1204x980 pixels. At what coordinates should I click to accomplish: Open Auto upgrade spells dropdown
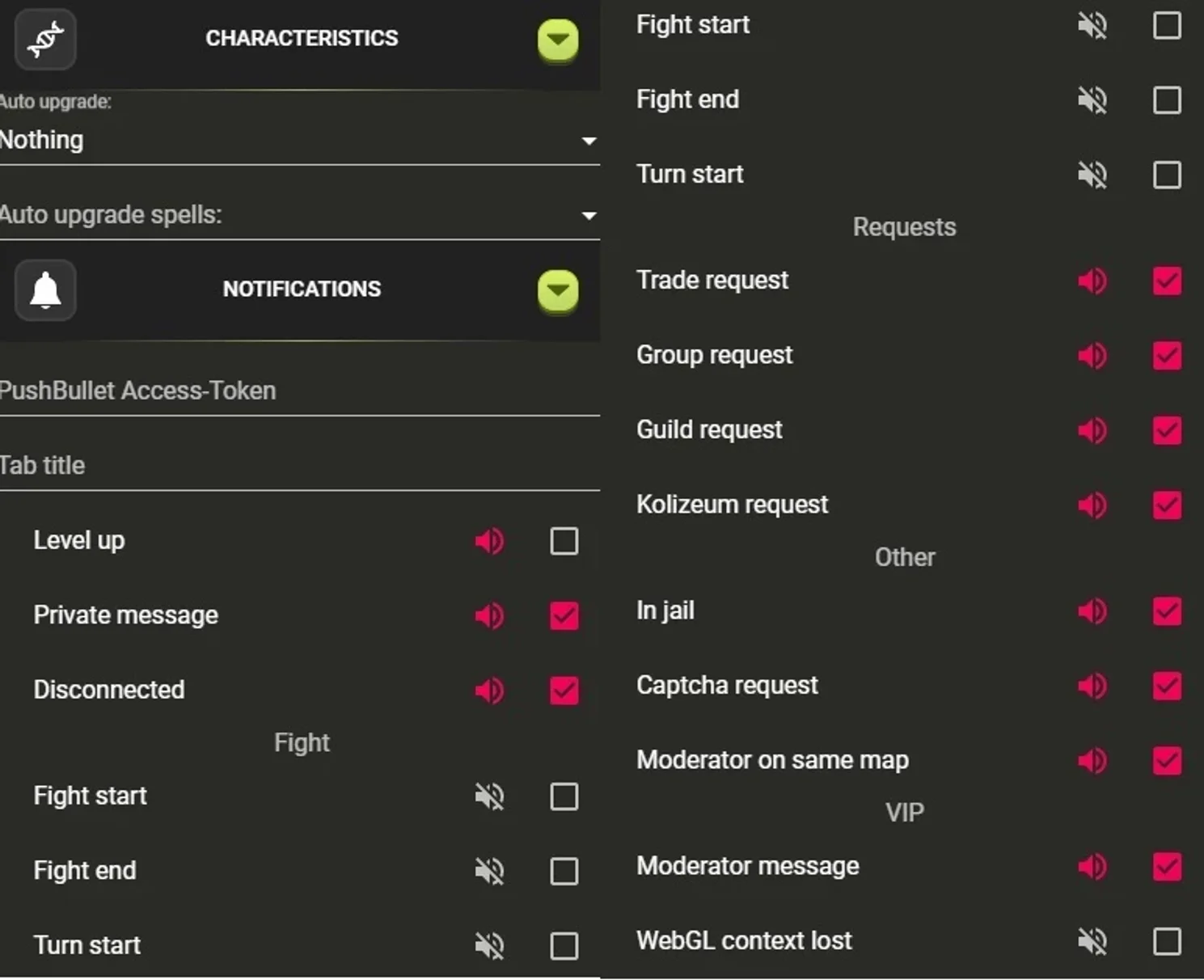click(299, 215)
